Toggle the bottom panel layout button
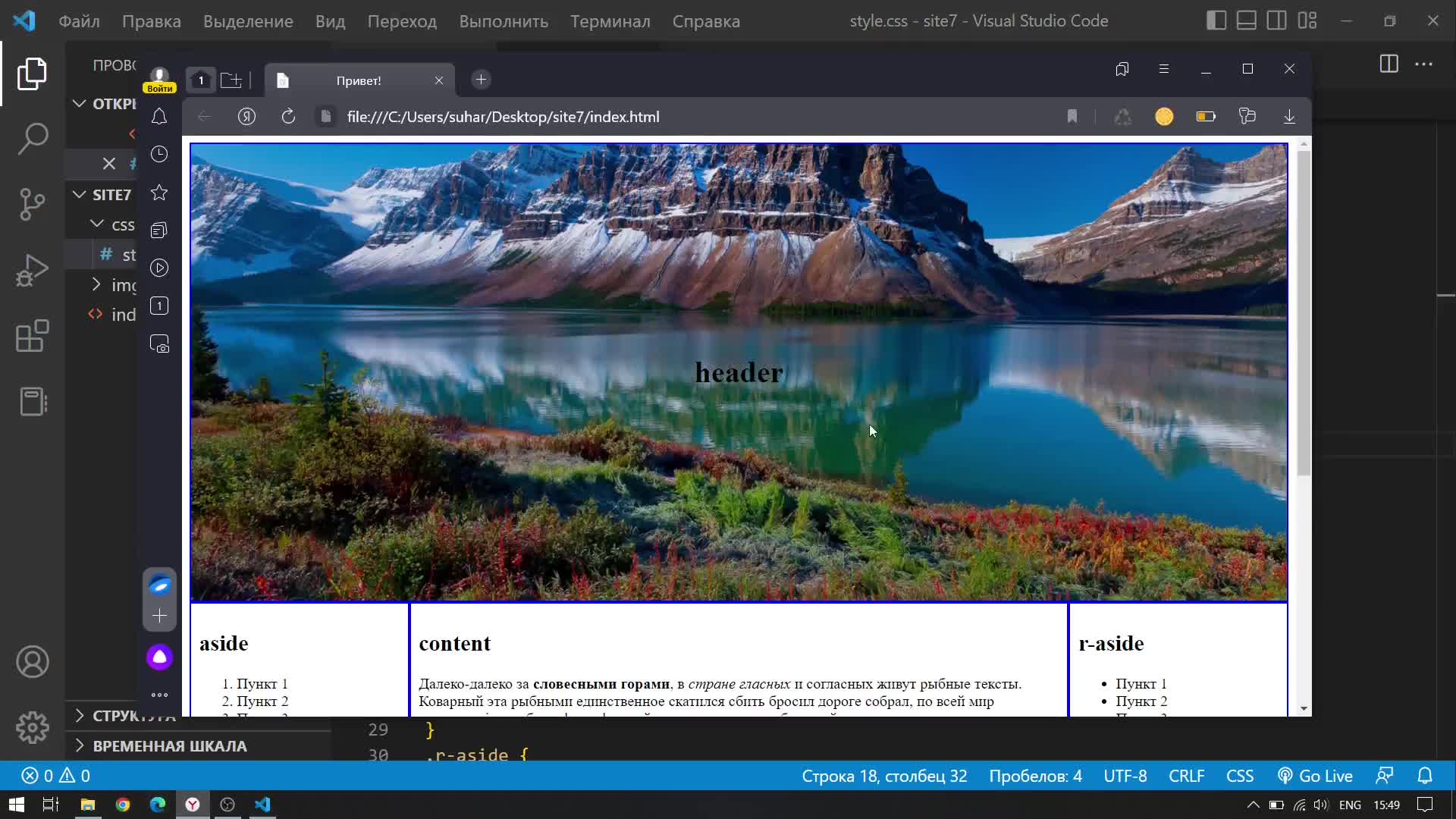Screen dimensions: 1456x819 click(1247, 21)
